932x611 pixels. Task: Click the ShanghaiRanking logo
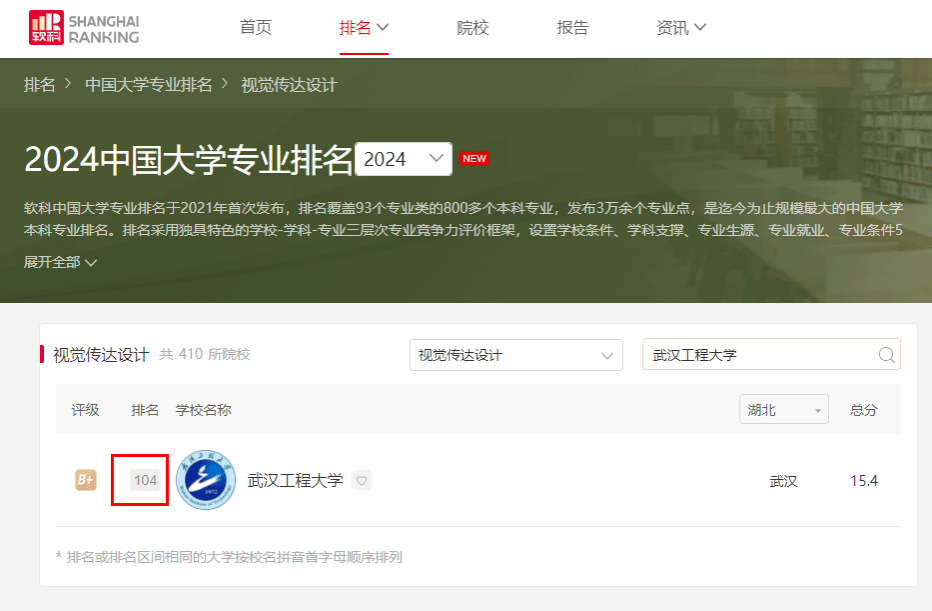(84, 28)
